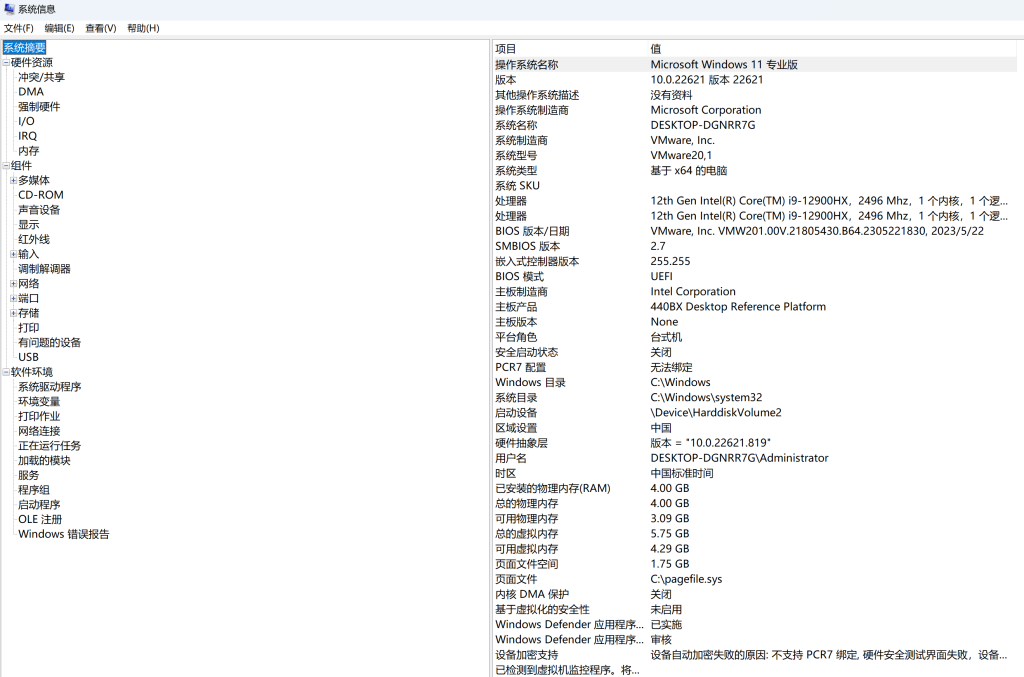1024x677 pixels.
Task: Open the 帮助(H) menu
Action: point(143,28)
